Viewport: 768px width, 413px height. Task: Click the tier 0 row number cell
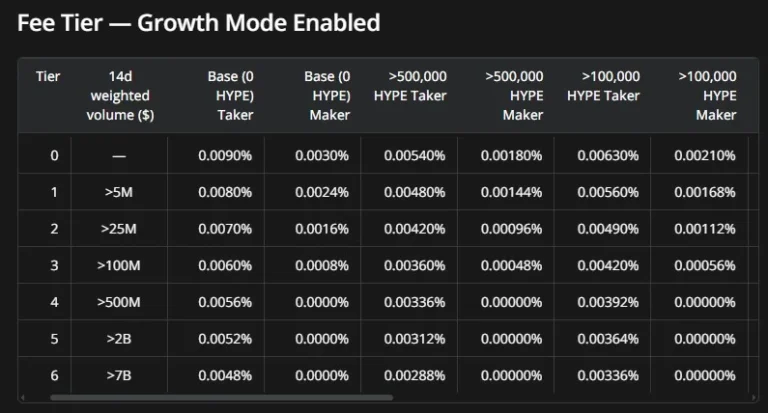[54, 155]
